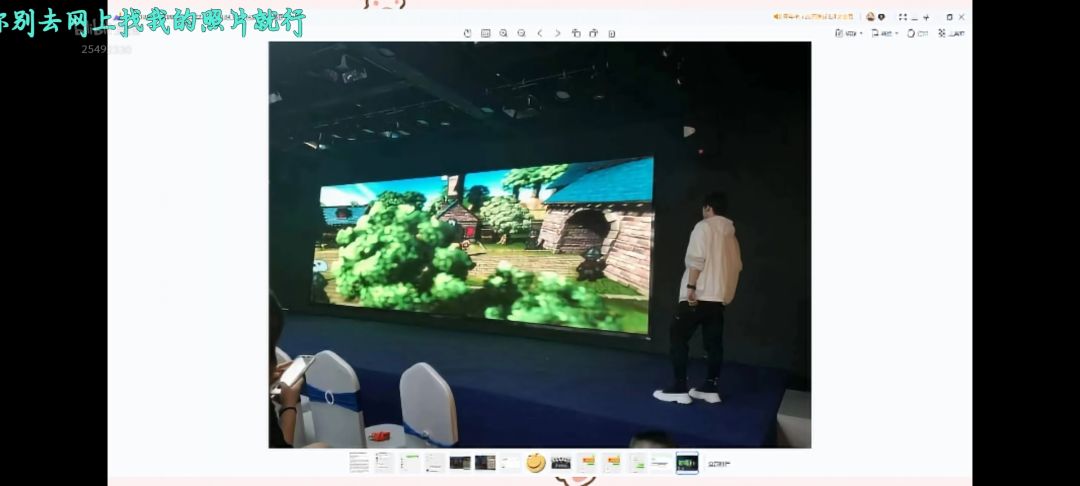
Task: Click the main stage photo in the viewer
Action: click(539, 244)
